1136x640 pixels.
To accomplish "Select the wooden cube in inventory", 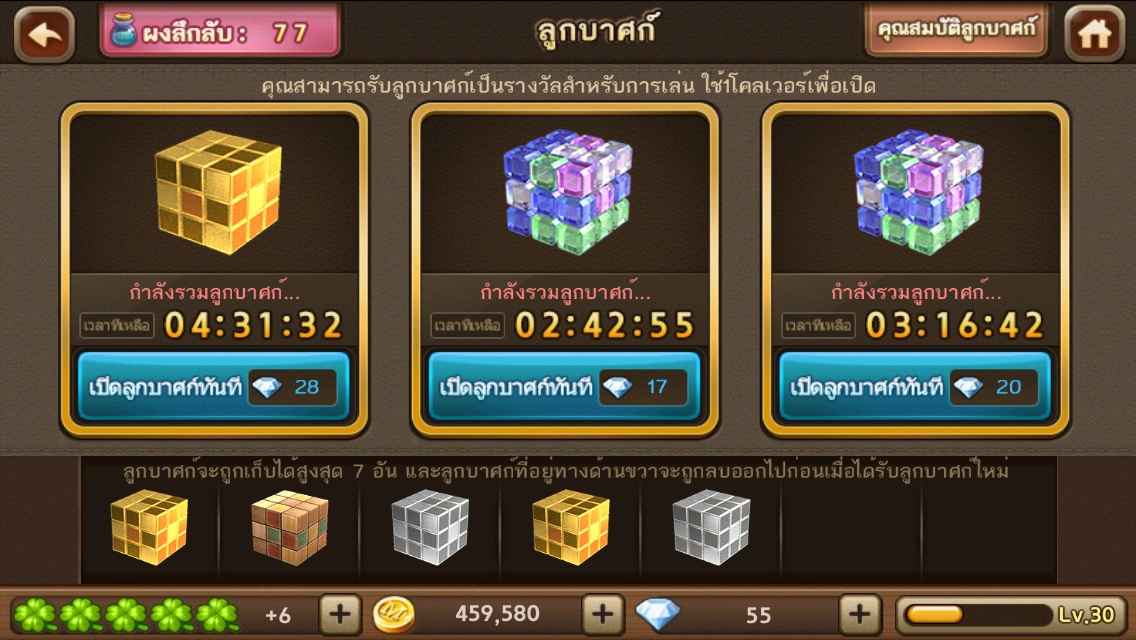I will [x=290, y=527].
